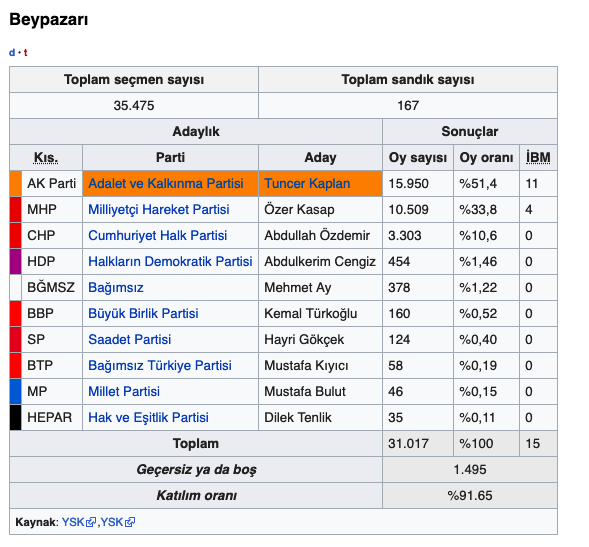Click candidate name Abdulkerim Cengiz
Screen dimensions: 589x547
[x=320, y=261]
